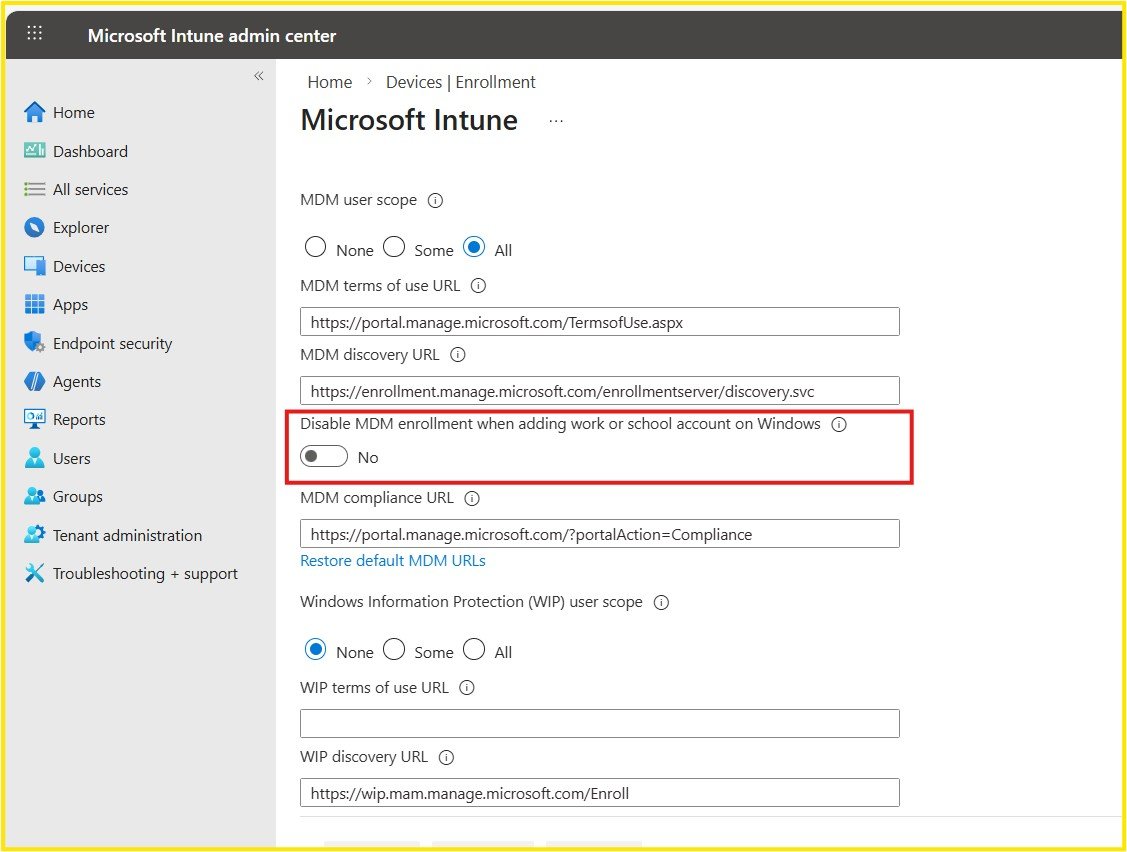Open the Users person icon

(34, 457)
